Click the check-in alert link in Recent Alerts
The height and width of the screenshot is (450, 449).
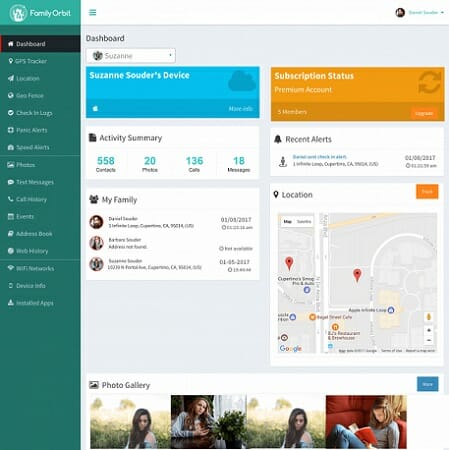click(x=320, y=157)
